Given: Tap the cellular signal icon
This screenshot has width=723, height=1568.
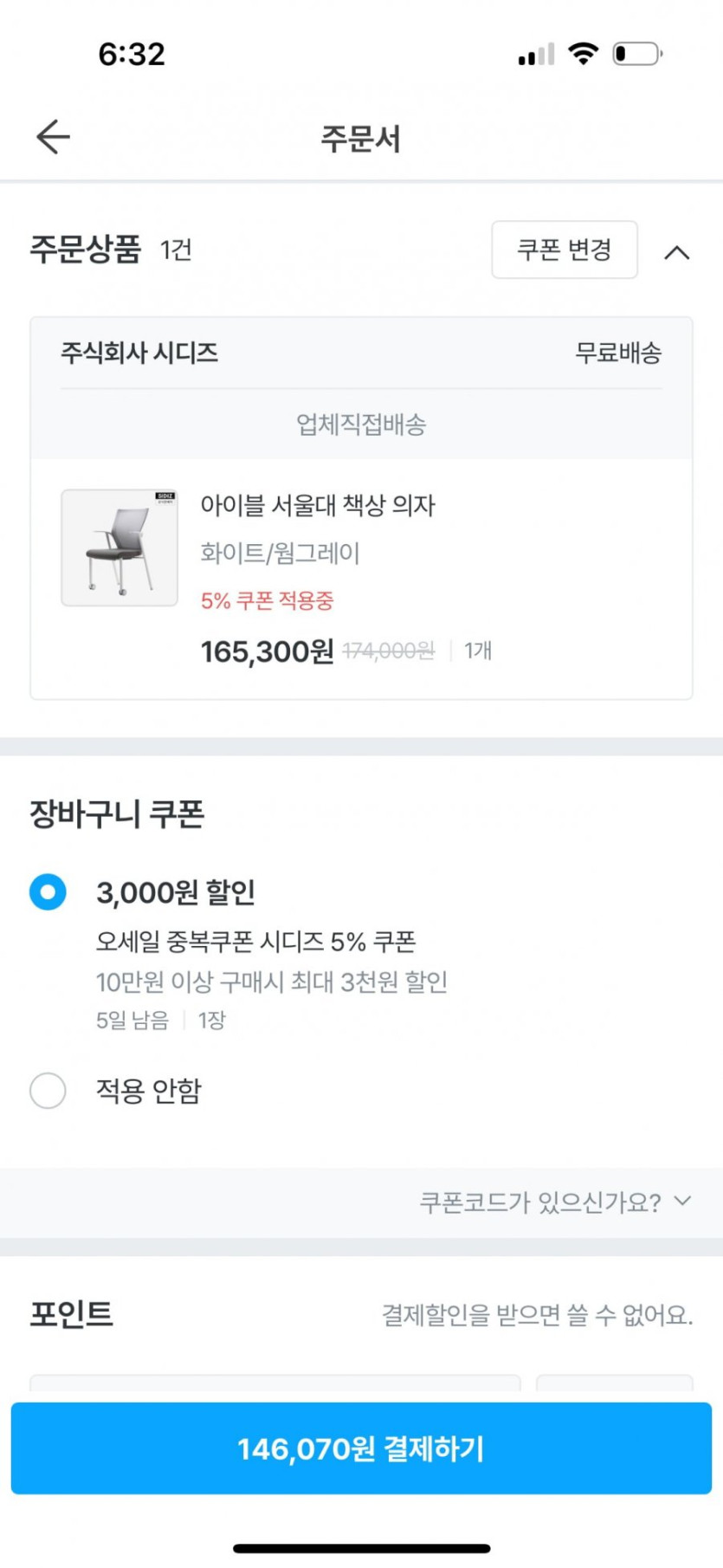Looking at the screenshot, I should 536,55.
